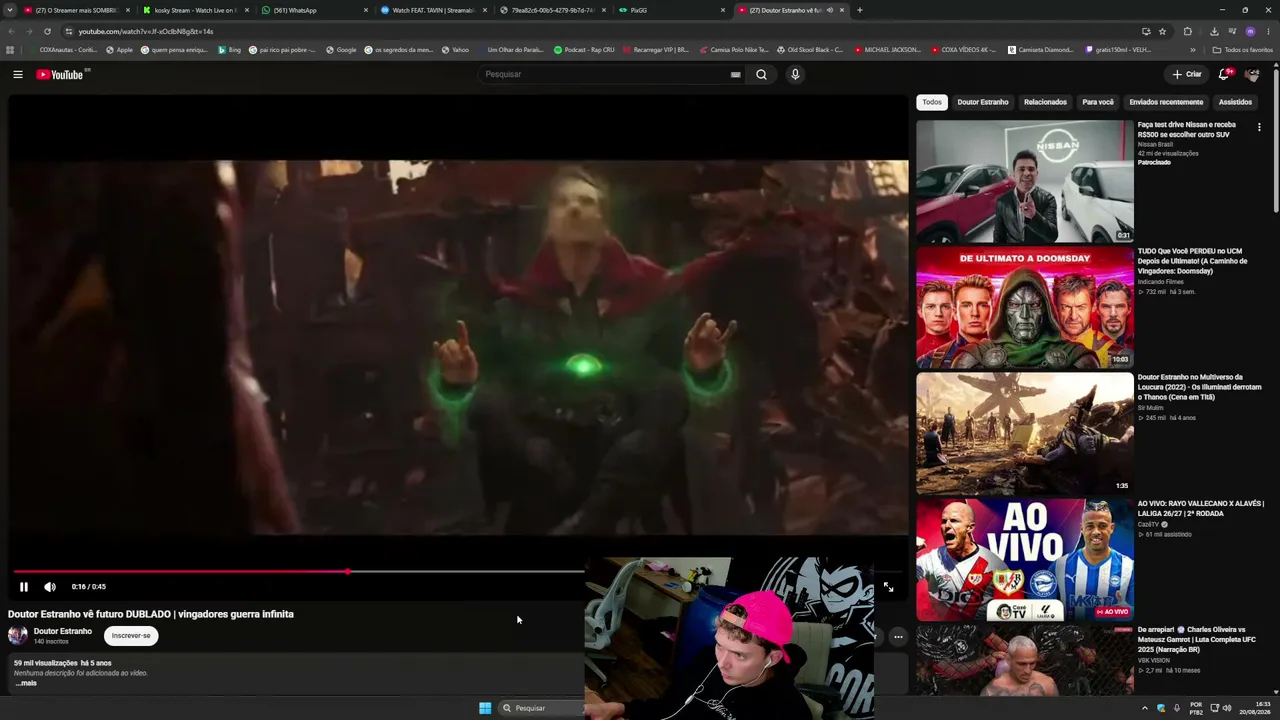This screenshot has width=1280, height=720.
Task: Expand the video description with '...mais'
Action: [x=26, y=683]
